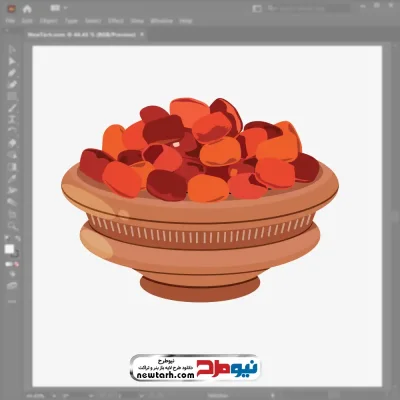Expand the Arrange Documents dropdown arrow
Screen dimensions: 400x400
click(x=65, y=8)
